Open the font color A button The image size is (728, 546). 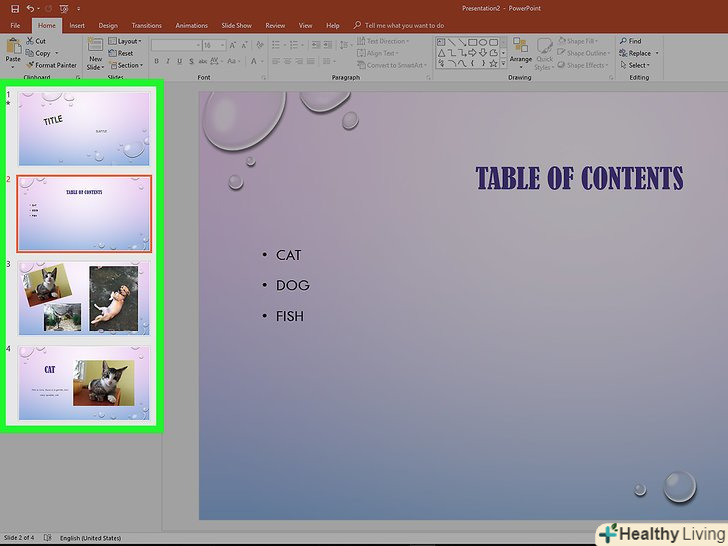254,61
